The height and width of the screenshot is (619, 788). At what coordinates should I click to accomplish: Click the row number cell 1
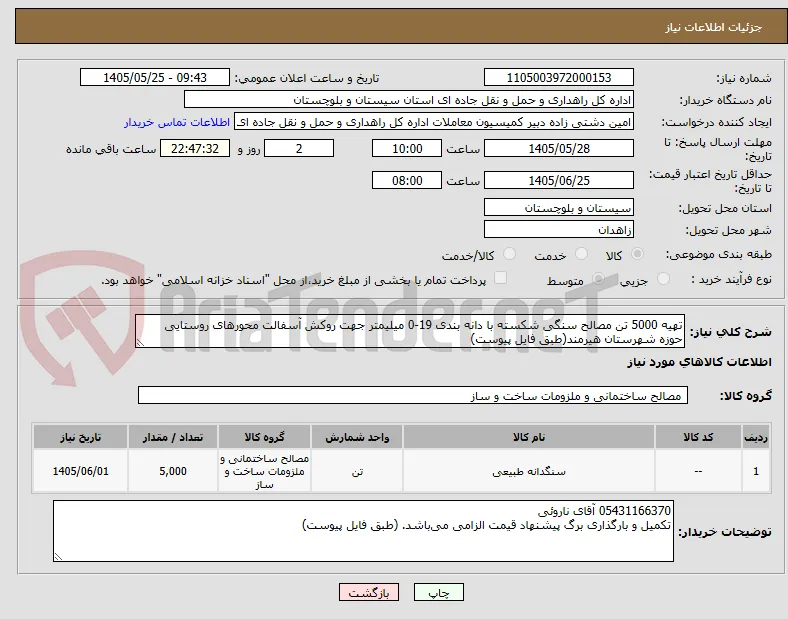(756, 471)
